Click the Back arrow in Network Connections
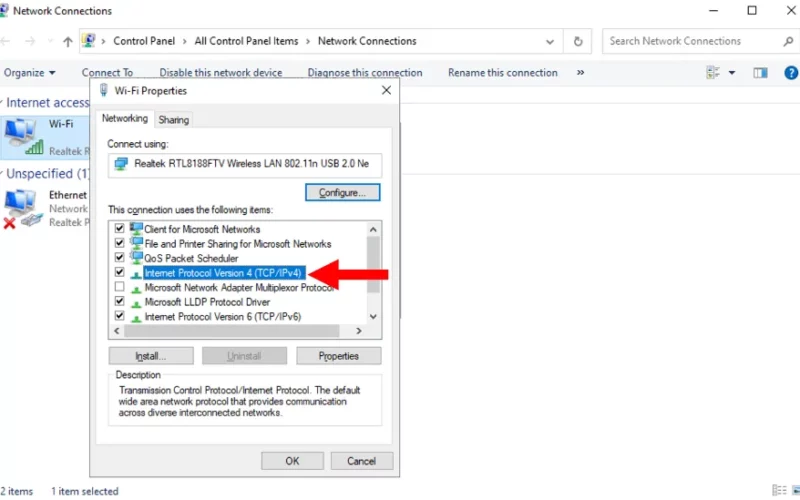This screenshot has height=500, width=800. coord(6,41)
